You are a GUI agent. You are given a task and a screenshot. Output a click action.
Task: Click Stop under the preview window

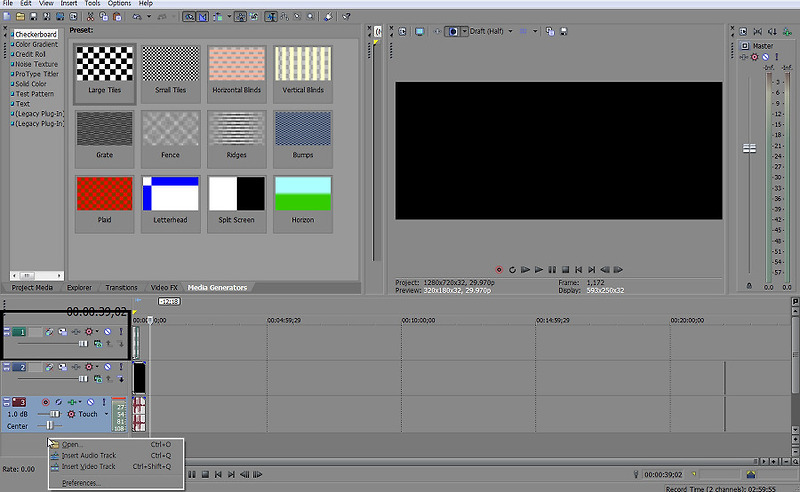click(x=565, y=269)
